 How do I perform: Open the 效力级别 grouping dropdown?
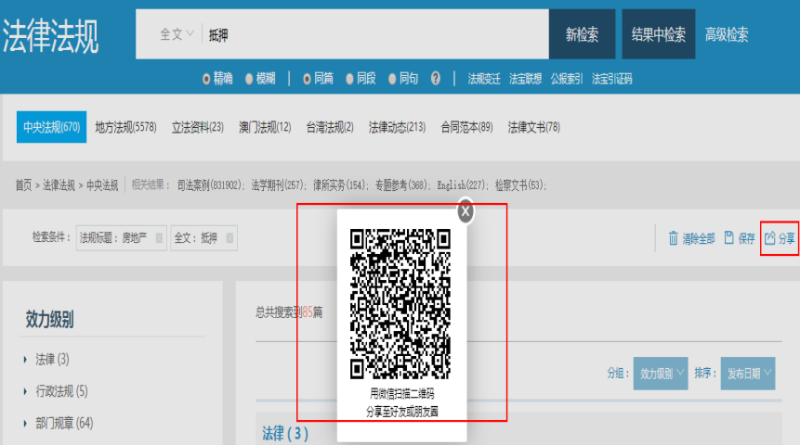point(661,374)
